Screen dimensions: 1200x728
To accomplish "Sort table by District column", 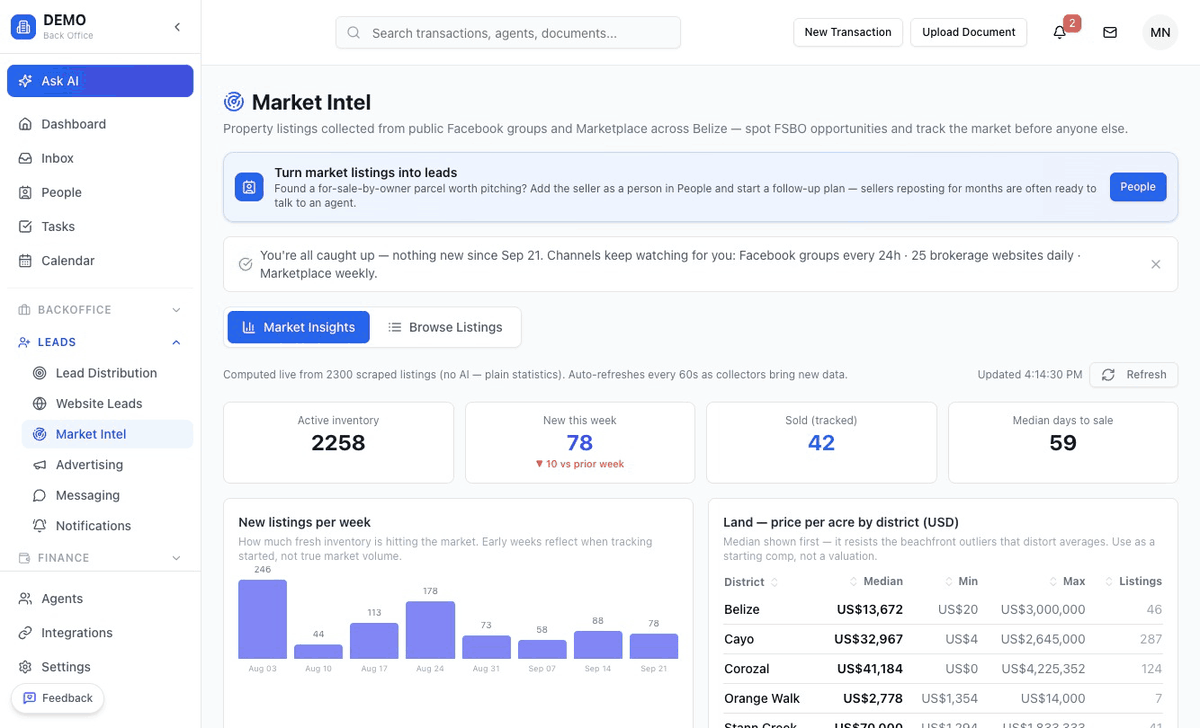I will tap(751, 582).
